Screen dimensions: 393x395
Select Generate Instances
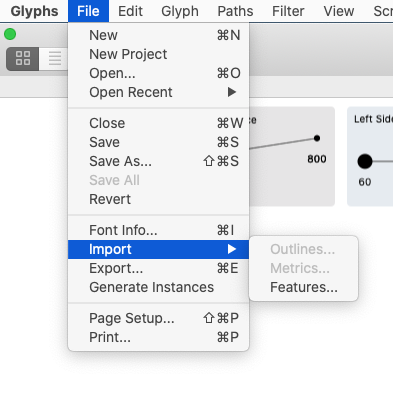[x=158, y=287]
